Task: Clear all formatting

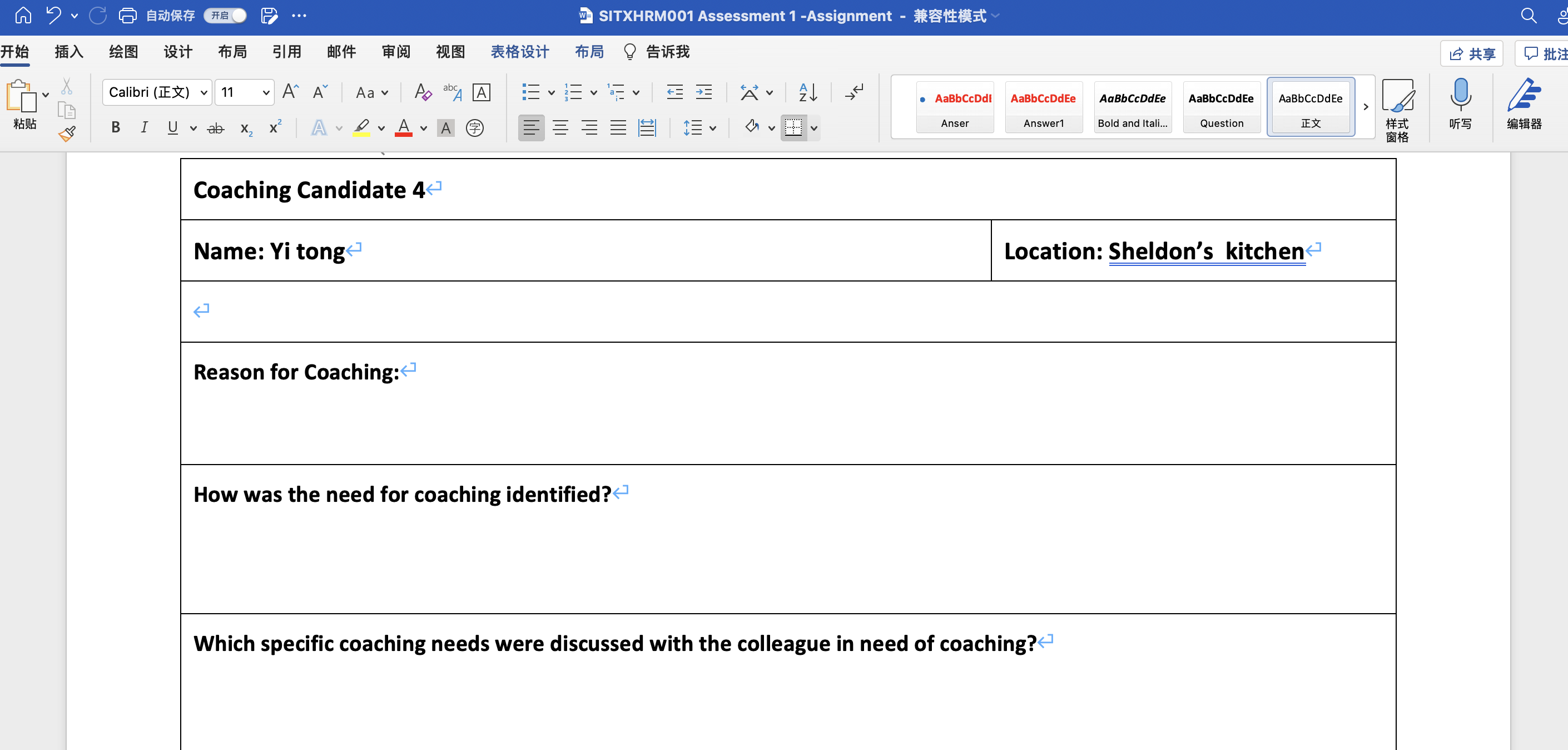Action: click(423, 92)
